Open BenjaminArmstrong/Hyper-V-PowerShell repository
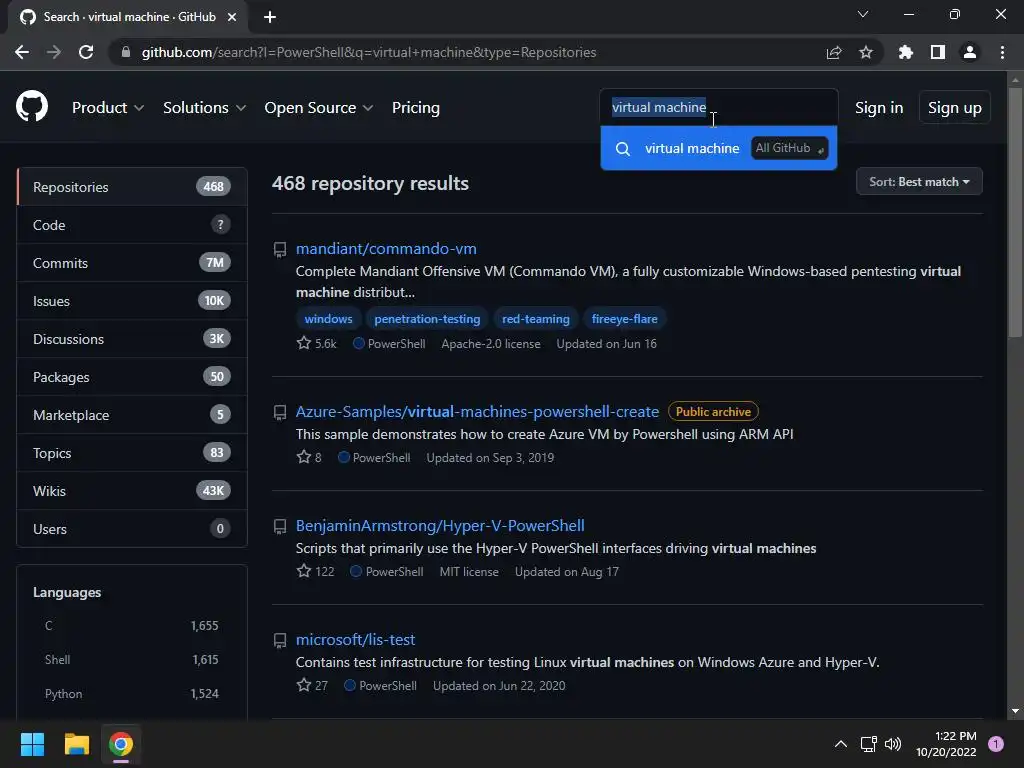 click(440, 526)
